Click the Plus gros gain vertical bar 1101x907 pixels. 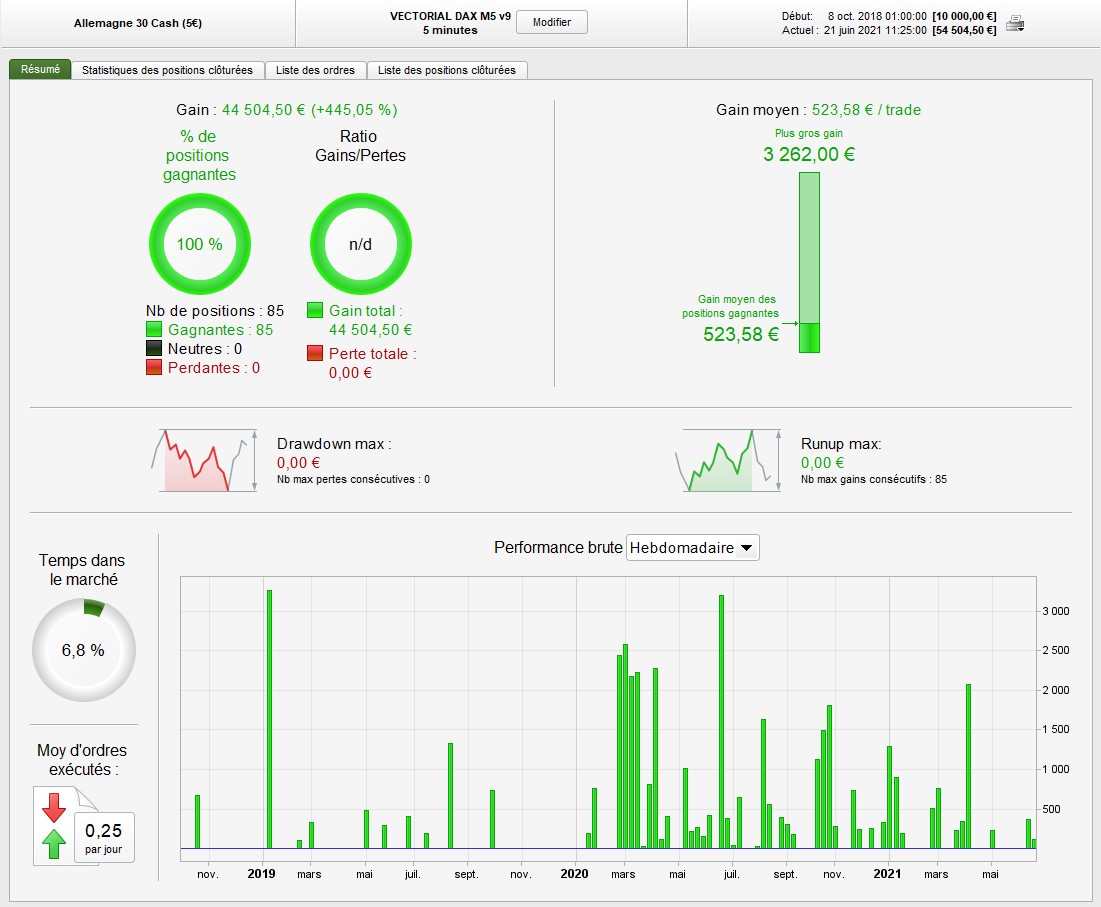pyautogui.click(x=809, y=262)
